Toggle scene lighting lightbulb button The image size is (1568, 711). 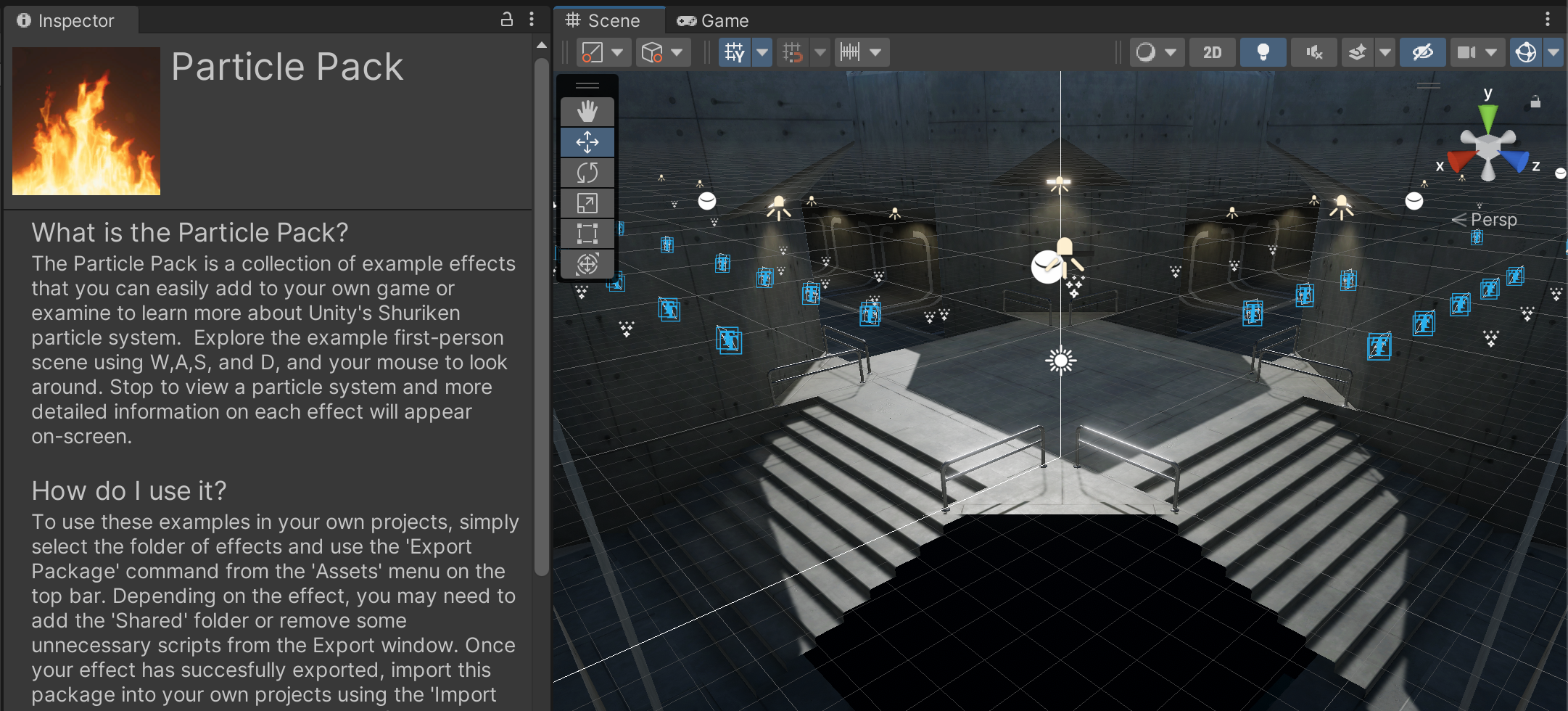[x=1263, y=52]
